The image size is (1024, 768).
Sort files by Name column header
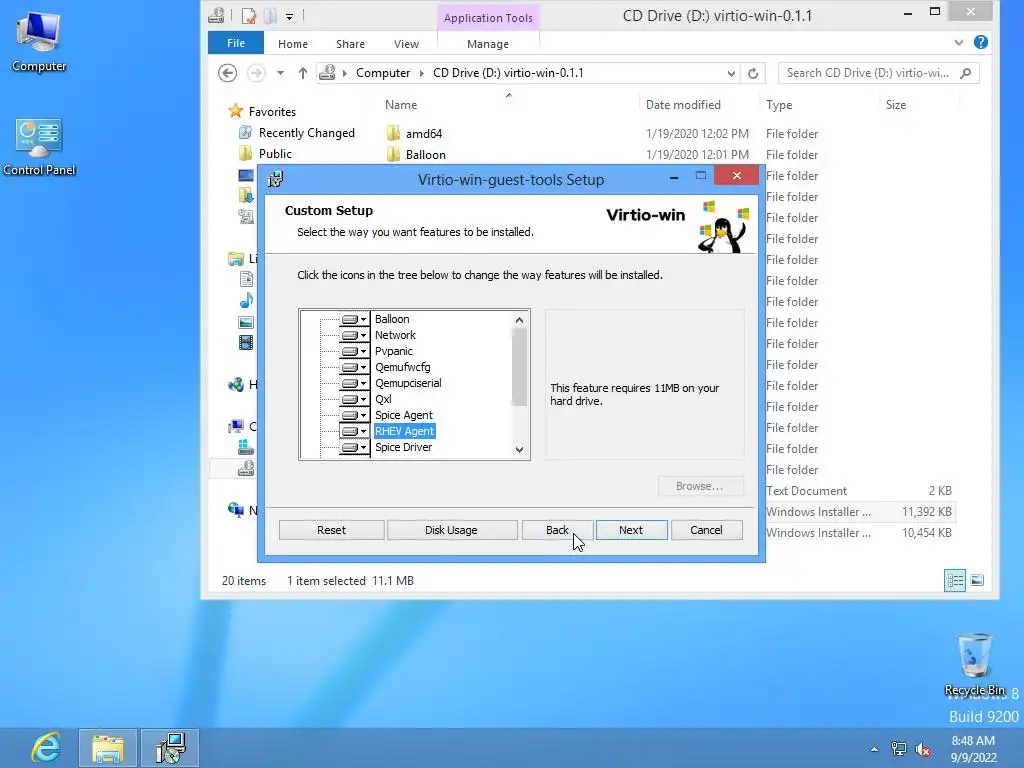[x=401, y=104]
